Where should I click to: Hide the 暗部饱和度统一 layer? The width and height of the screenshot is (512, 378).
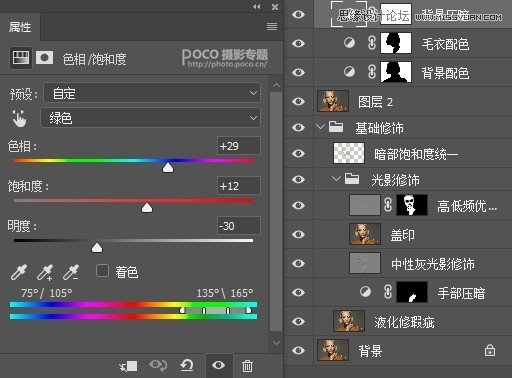(298, 153)
